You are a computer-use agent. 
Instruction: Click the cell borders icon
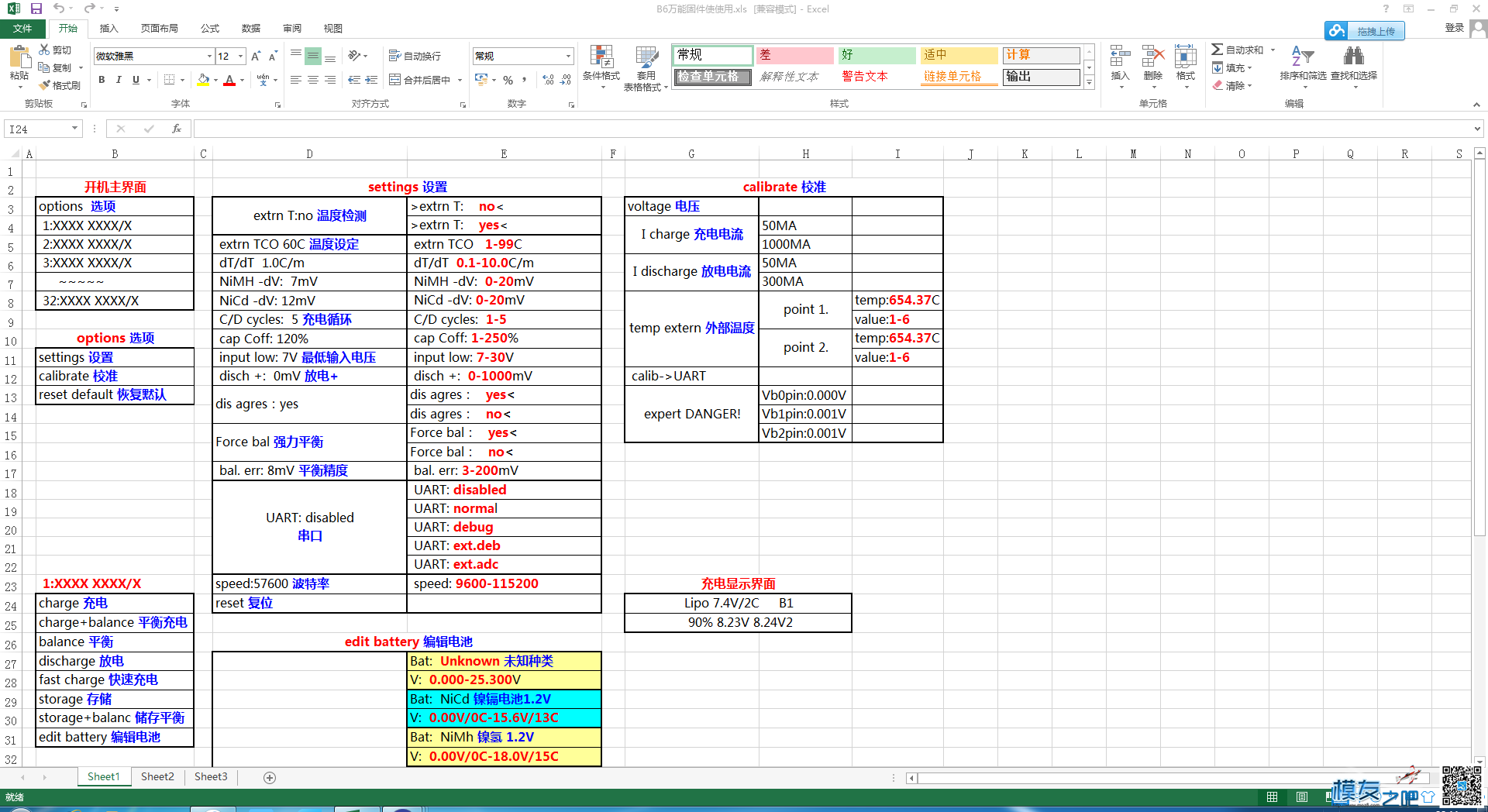click(x=170, y=80)
